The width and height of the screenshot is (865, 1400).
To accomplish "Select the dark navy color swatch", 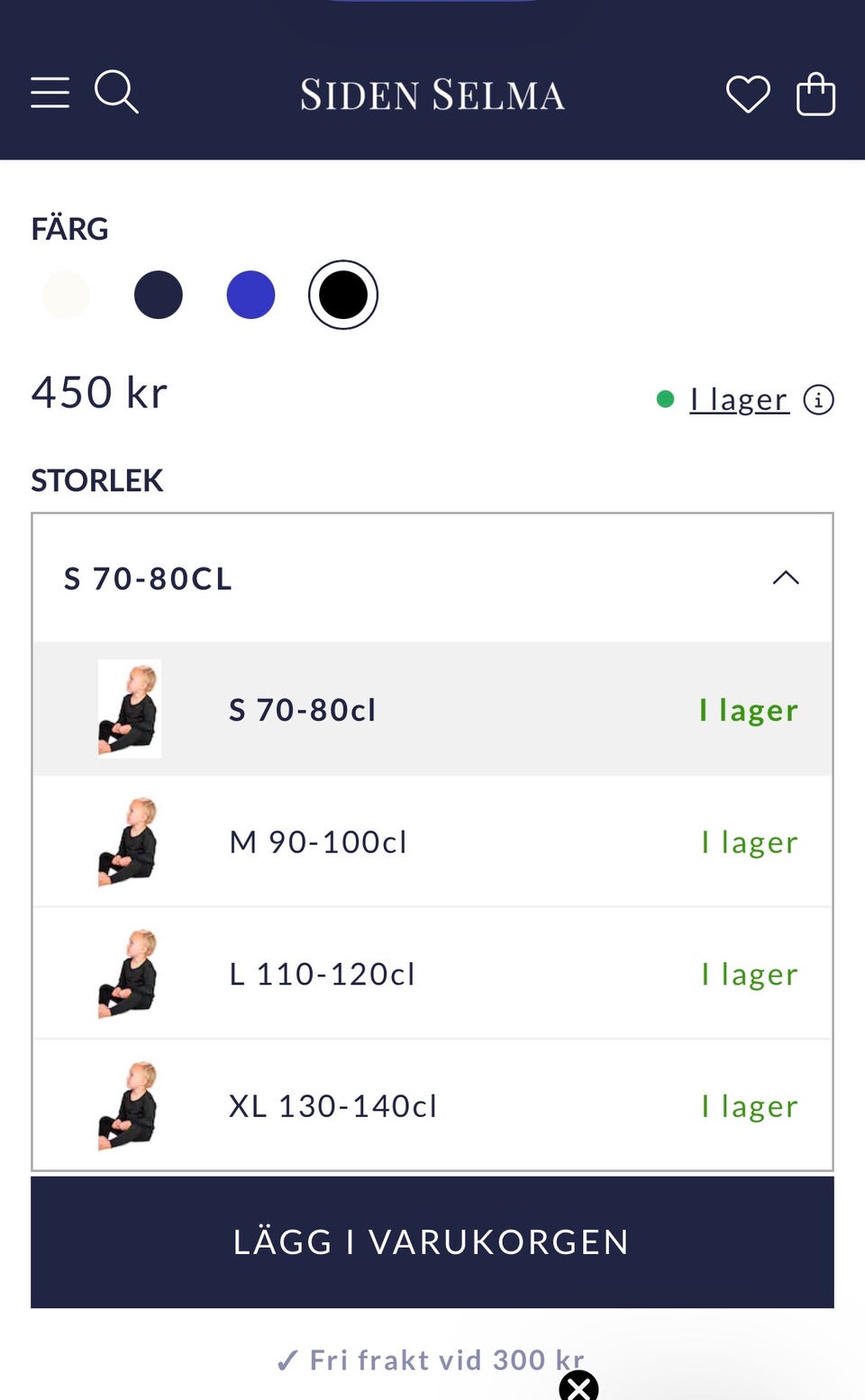I will pos(159,295).
